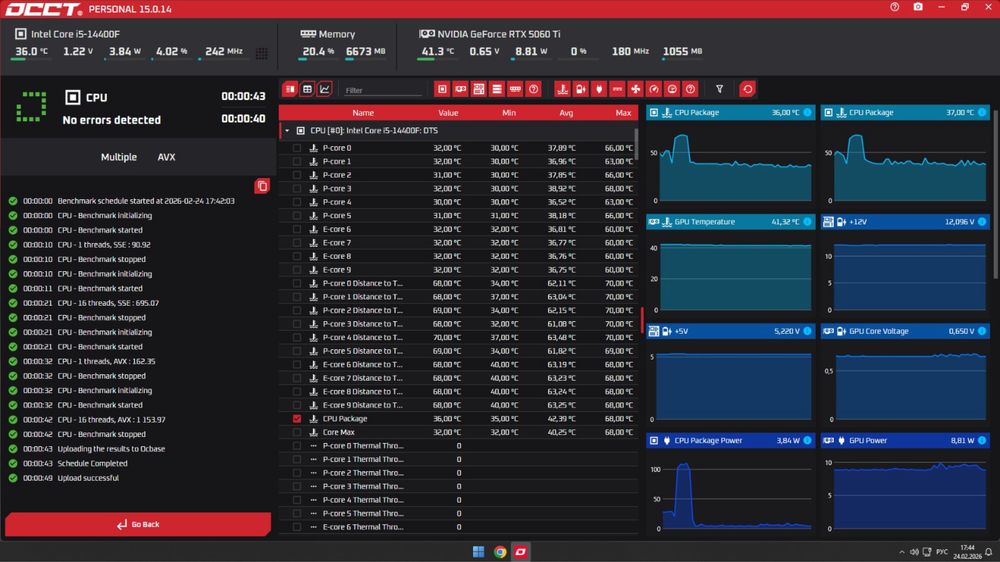Click the Go Back button
This screenshot has width=1000, height=562.
pyautogui.click(x=138, y=524)
